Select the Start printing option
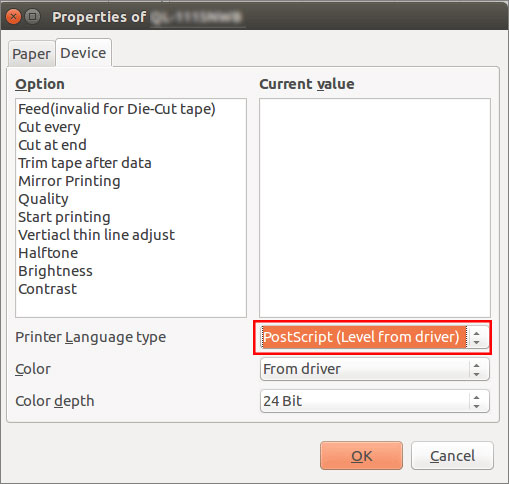 [64, 217]
